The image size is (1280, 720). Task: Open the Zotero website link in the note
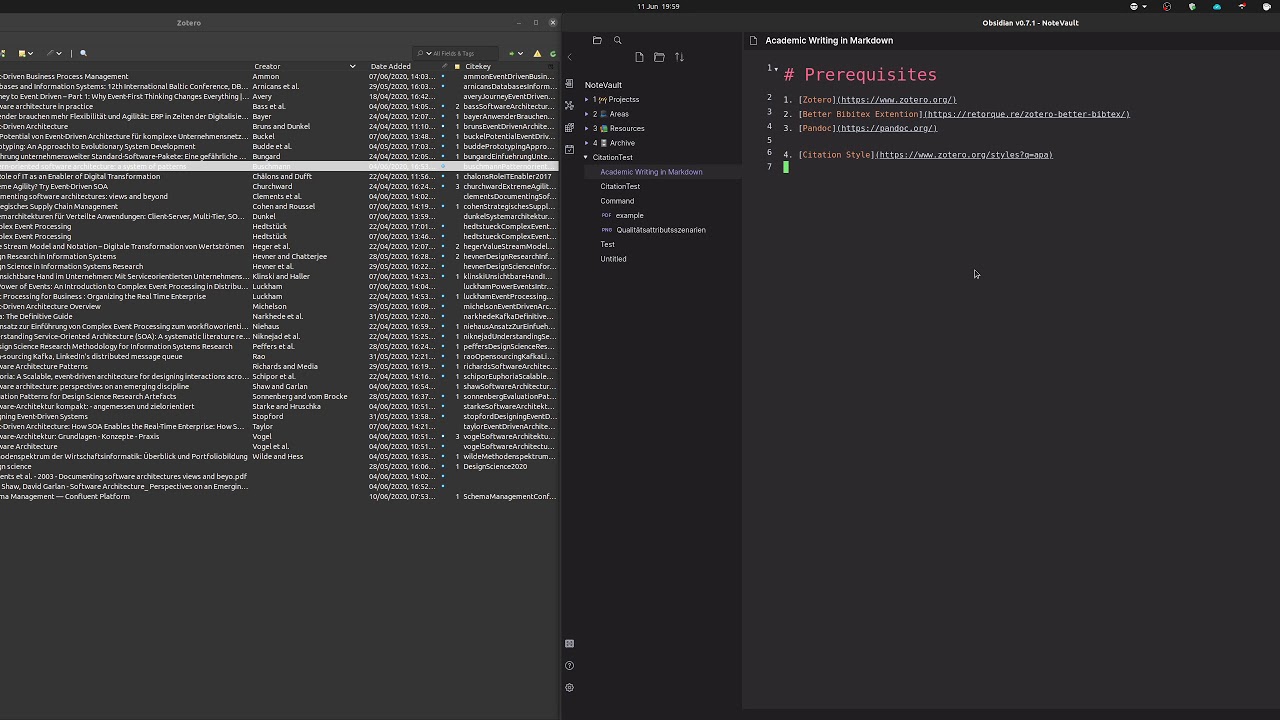pyautogui.click(x=896, y=100)
